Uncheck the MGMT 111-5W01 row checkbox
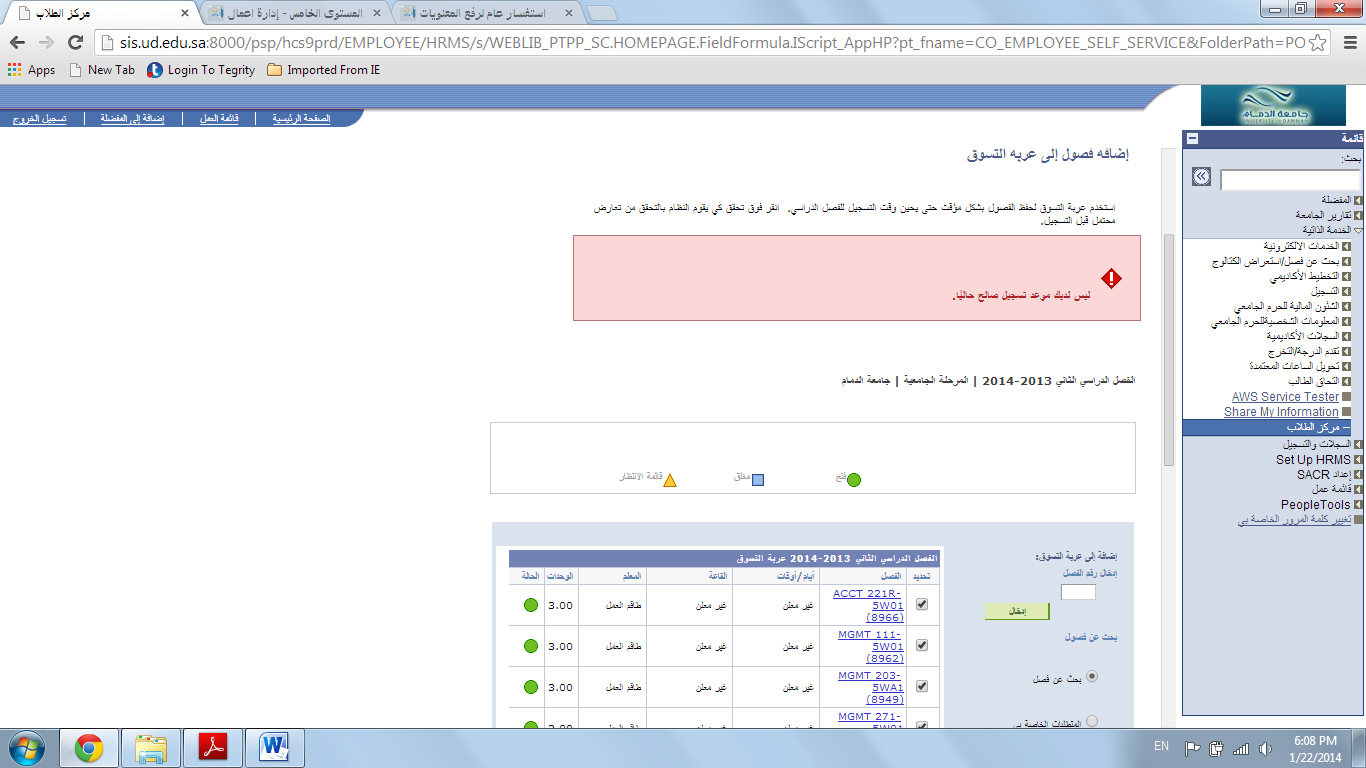The image size is (1366, 768). coord(922,645)
